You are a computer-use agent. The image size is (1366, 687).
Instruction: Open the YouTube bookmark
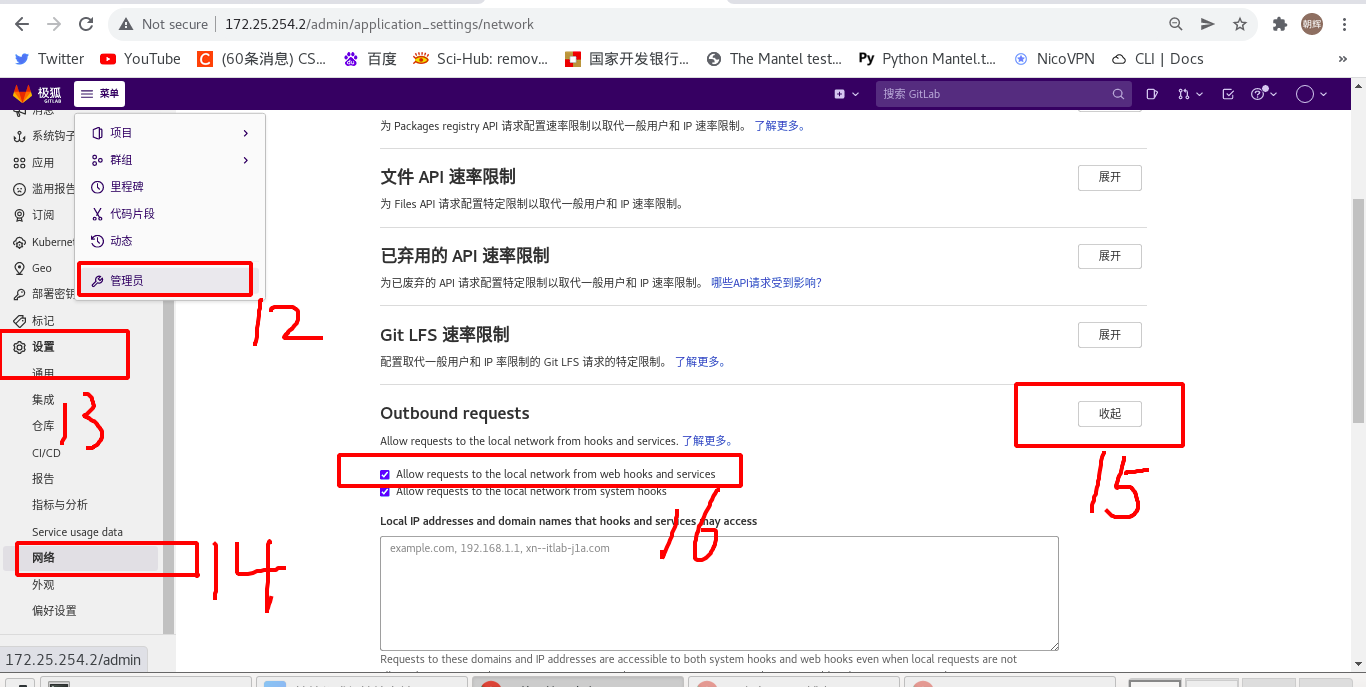(140, 59)
